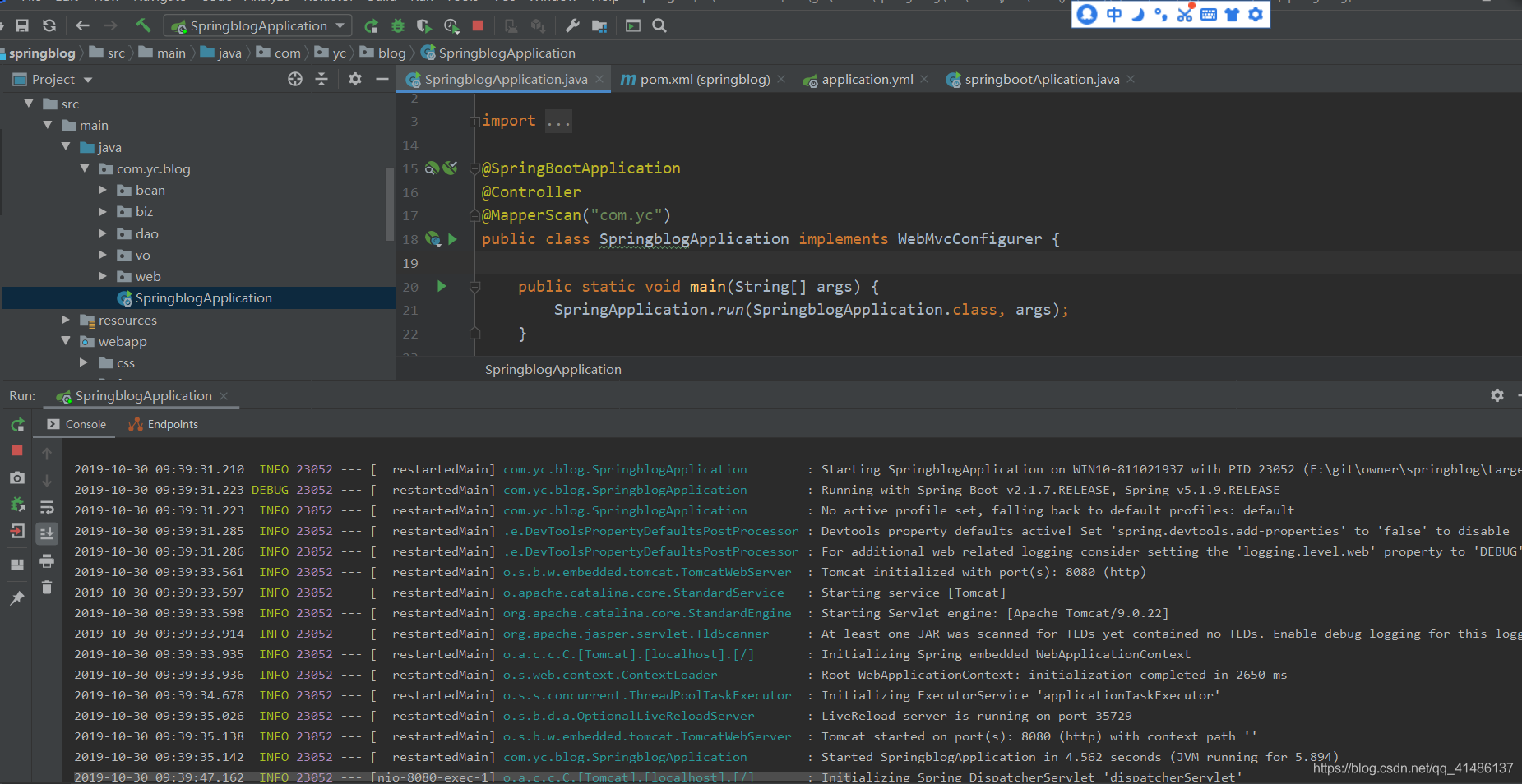Click the Spring bean gutter icon on line 15
This screenshot has width=1522, height=784.
coord(432,168)
